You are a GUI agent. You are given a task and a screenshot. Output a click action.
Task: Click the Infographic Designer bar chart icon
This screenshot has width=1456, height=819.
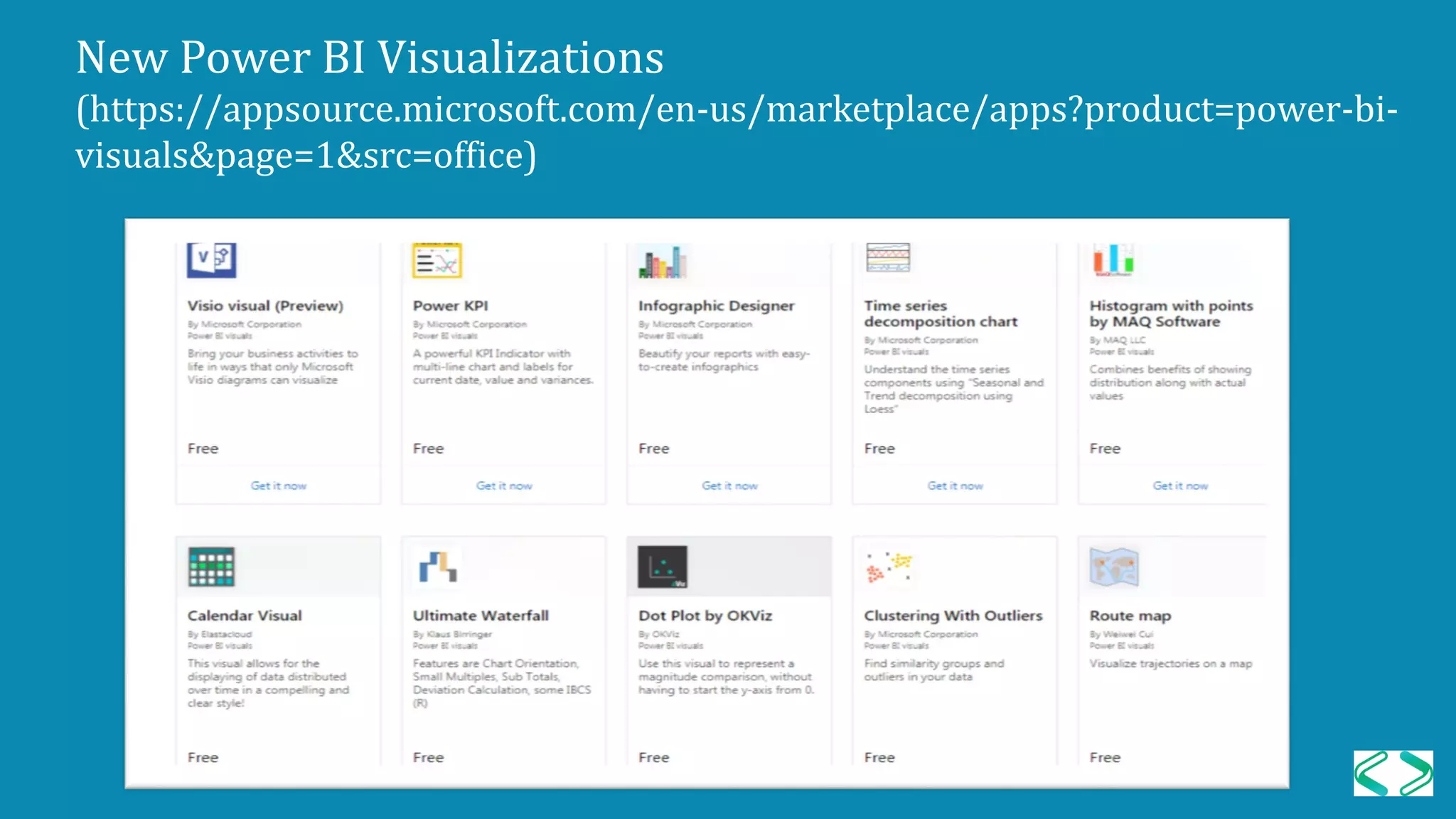coord(663,262)
